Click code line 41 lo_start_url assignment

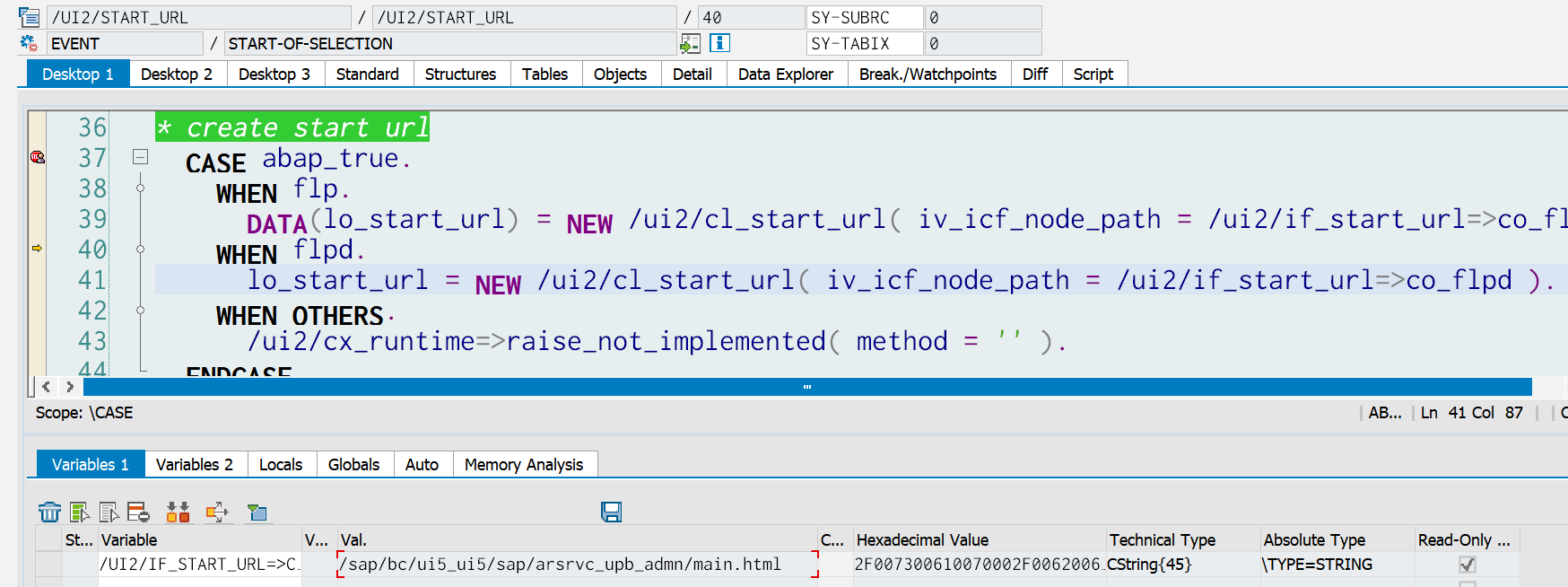click(900, 280)
